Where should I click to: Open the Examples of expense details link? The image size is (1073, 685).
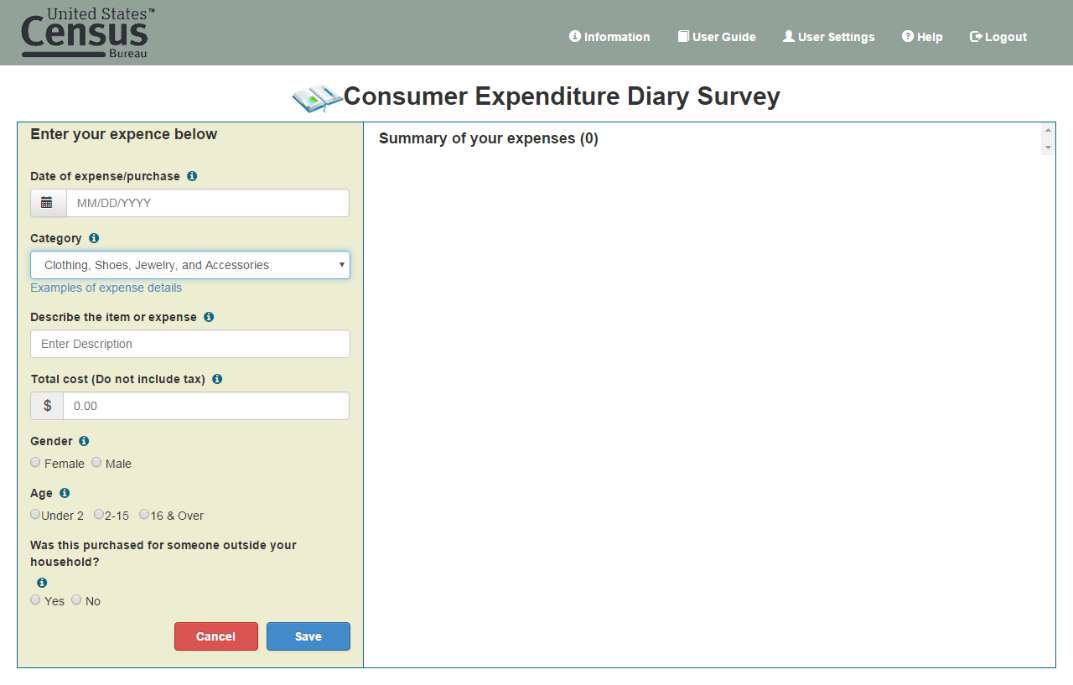[106, 288]
